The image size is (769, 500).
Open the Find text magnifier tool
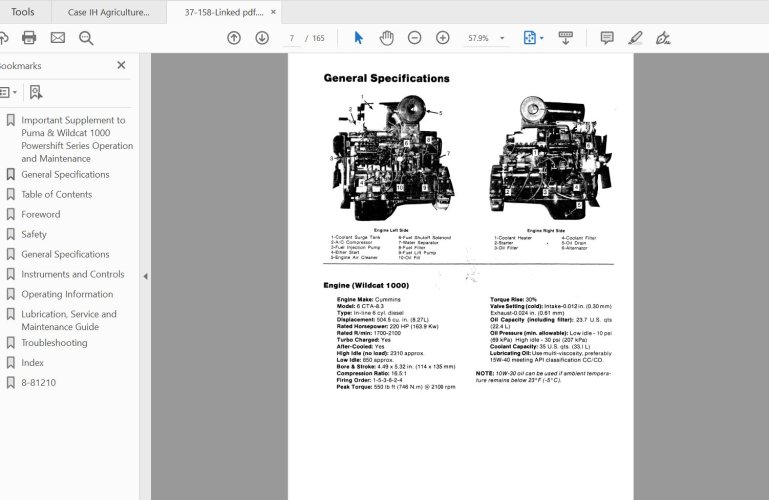click(x=86, y=38)
